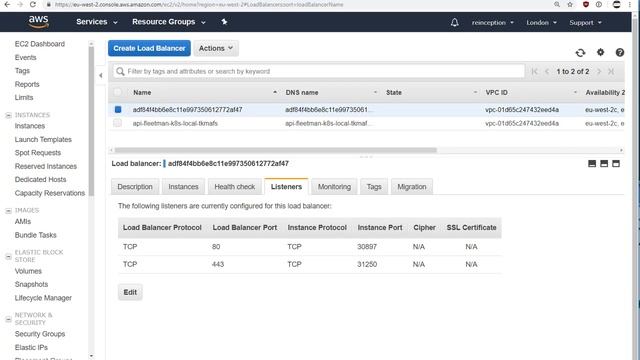Viewport: 640px width, 360px height.
Task: Open the reinception account dropdown
Action: tap(493, 22)
